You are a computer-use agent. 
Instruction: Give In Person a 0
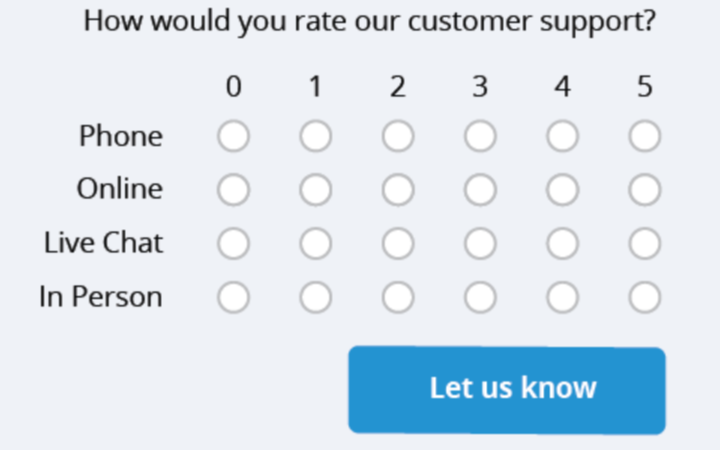[x=233, y=296]
